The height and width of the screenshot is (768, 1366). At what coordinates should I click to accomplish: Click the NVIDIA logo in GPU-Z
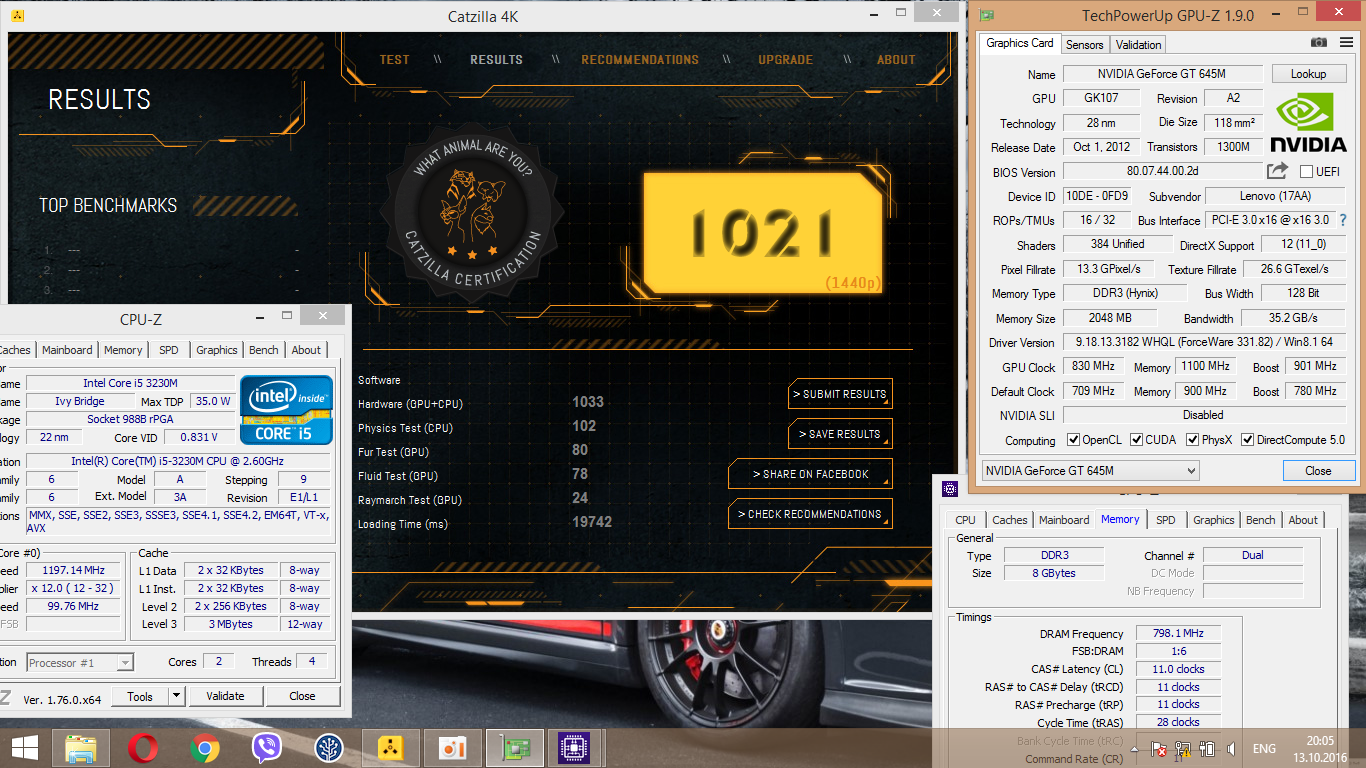pos(1308,123)
